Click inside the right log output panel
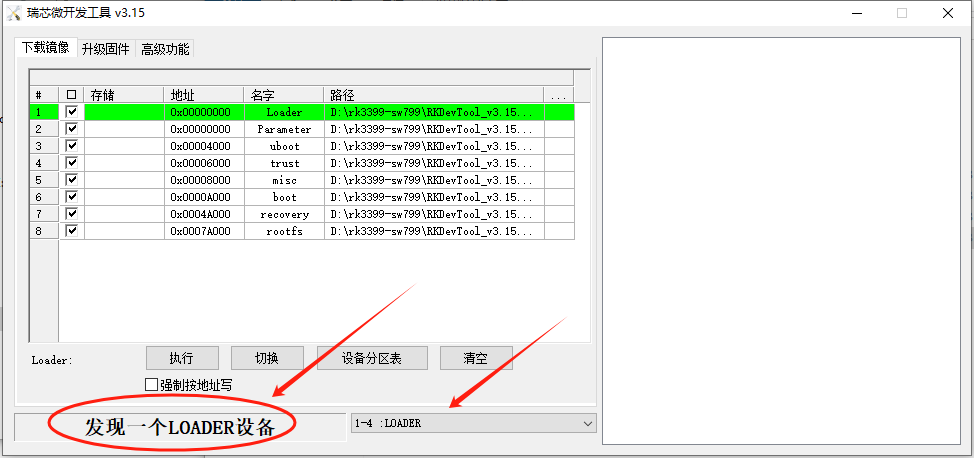974x458 pixels. point(782,240)
